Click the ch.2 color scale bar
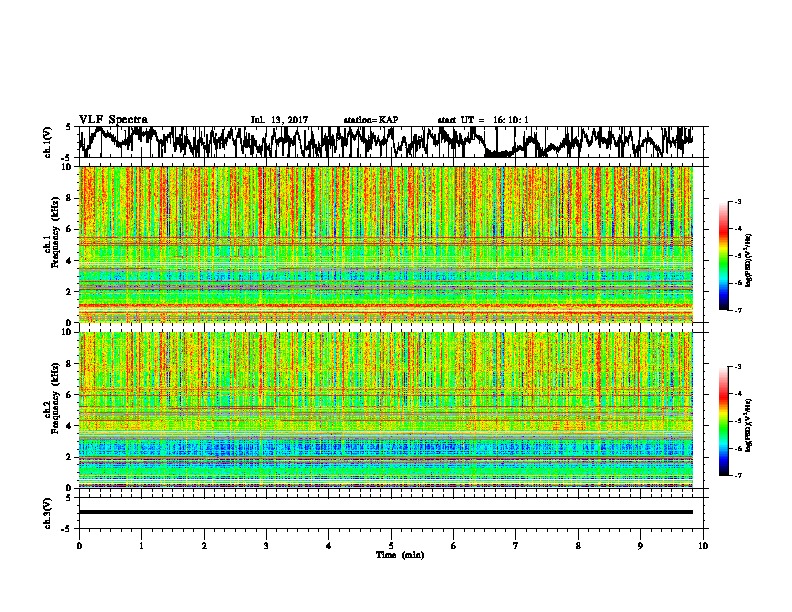Viewport: 792px width, 612px height. pos(724,421)
